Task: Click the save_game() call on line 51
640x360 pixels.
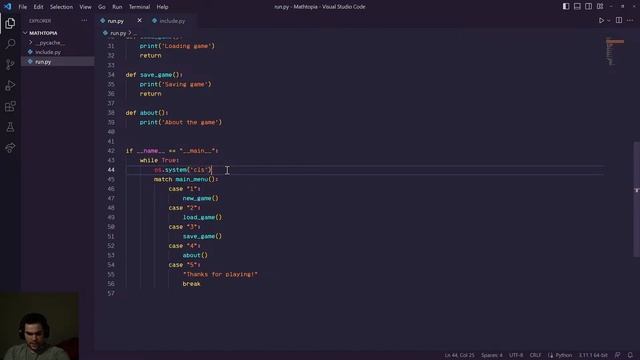Action: (x=202, y=236)
